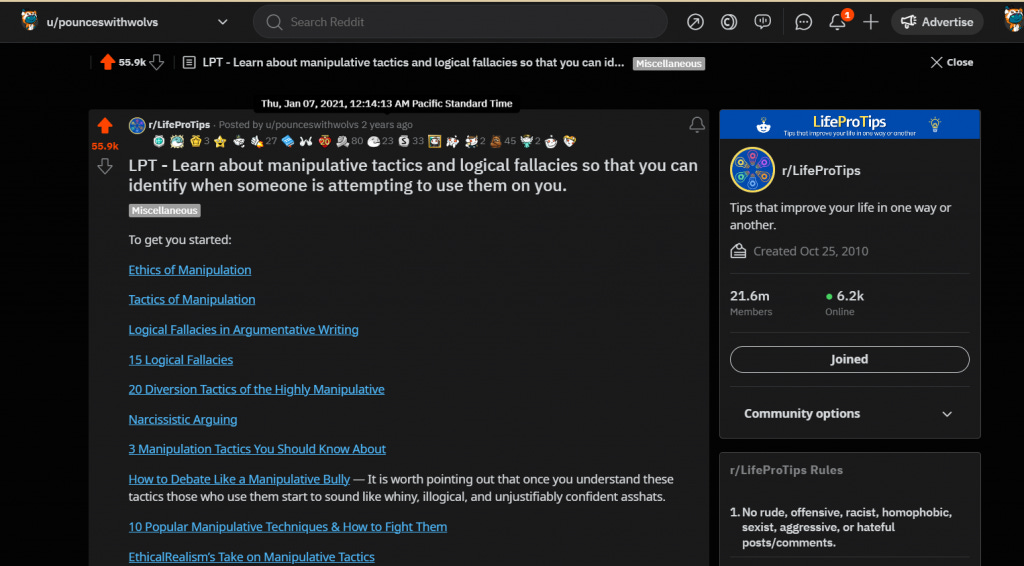Click the upvote arrow in the top bar
The height and width of the screenshot is (566, 1024).
(x=108, y=62)
